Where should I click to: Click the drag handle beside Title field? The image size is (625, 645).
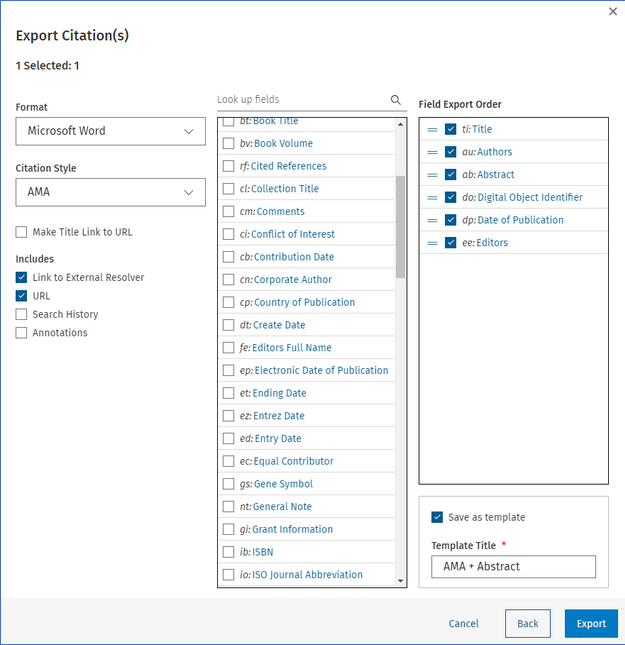pos(432,129)
